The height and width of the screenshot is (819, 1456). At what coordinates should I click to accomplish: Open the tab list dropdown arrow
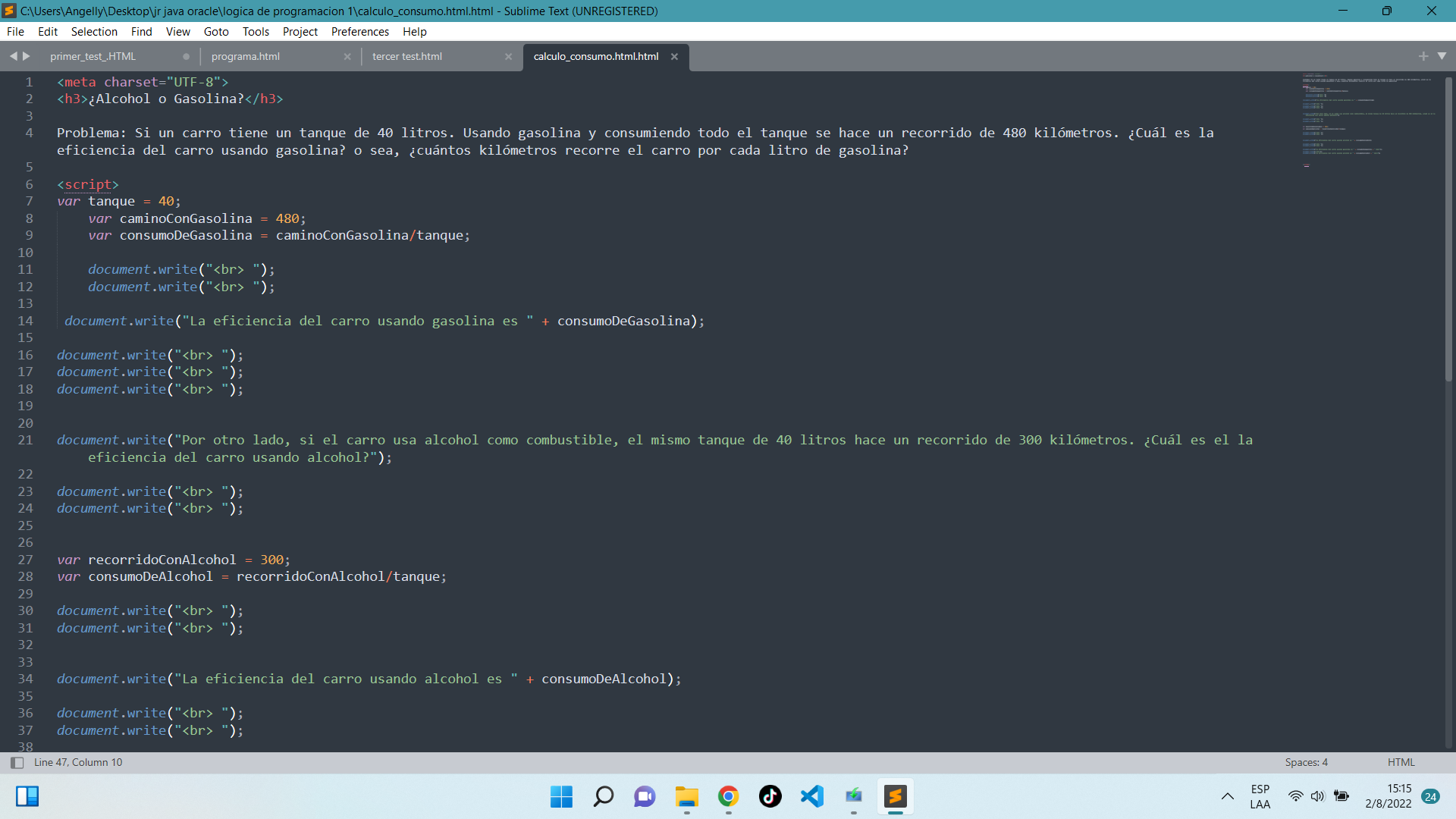[x=1442, y=56]
